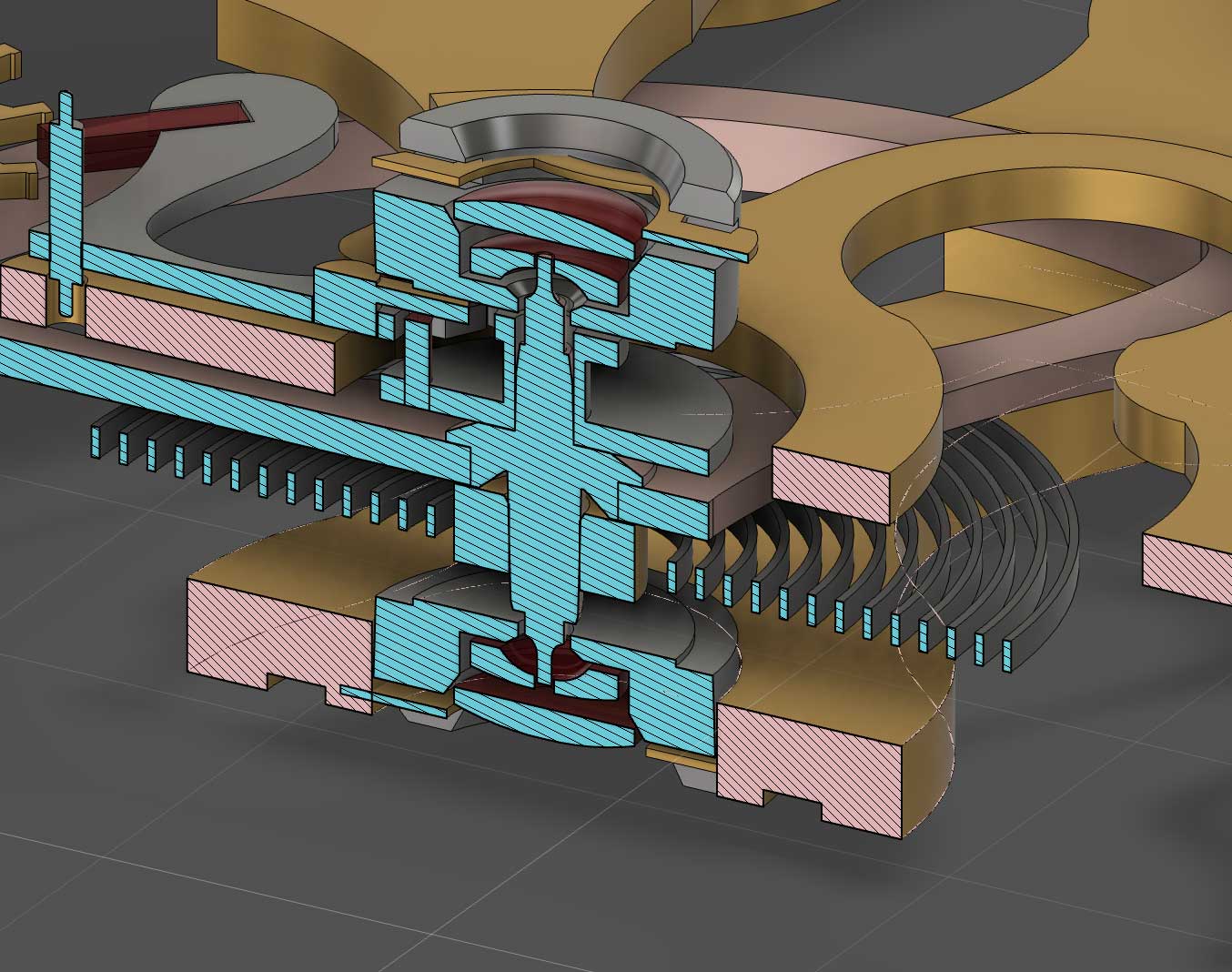Click the outermost hairspring coil end
Image resolution: width=1232 pixels, height=972 pixels.
(1007, 655)
